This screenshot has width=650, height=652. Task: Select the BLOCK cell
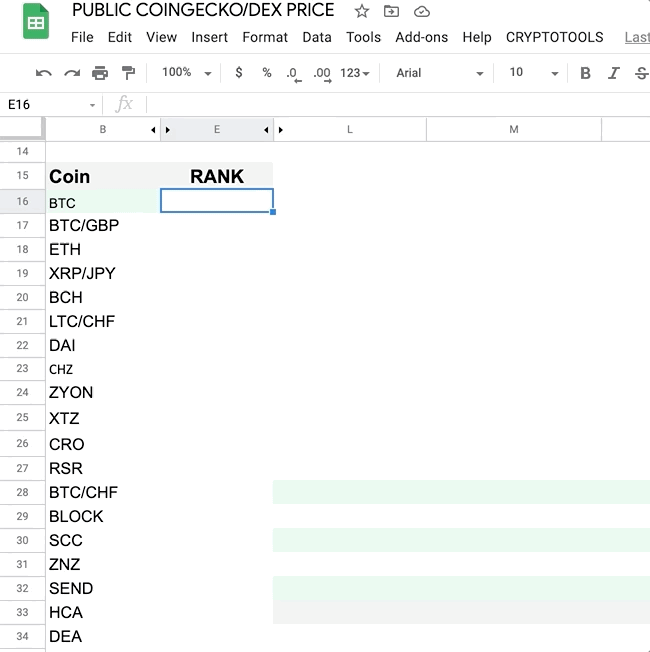tap(103, 516)
